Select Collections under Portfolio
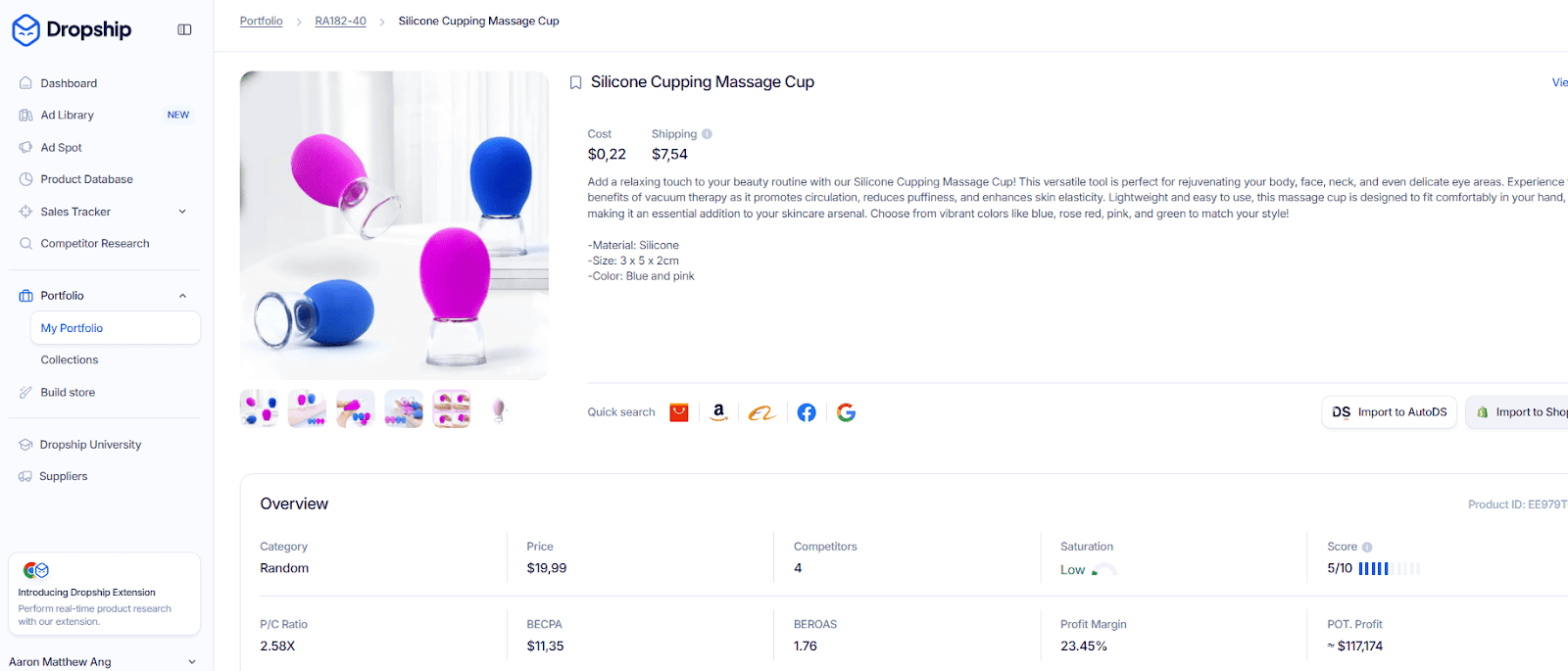The image size is (1568, 671). pyautogui.click(x=70, y=360)
